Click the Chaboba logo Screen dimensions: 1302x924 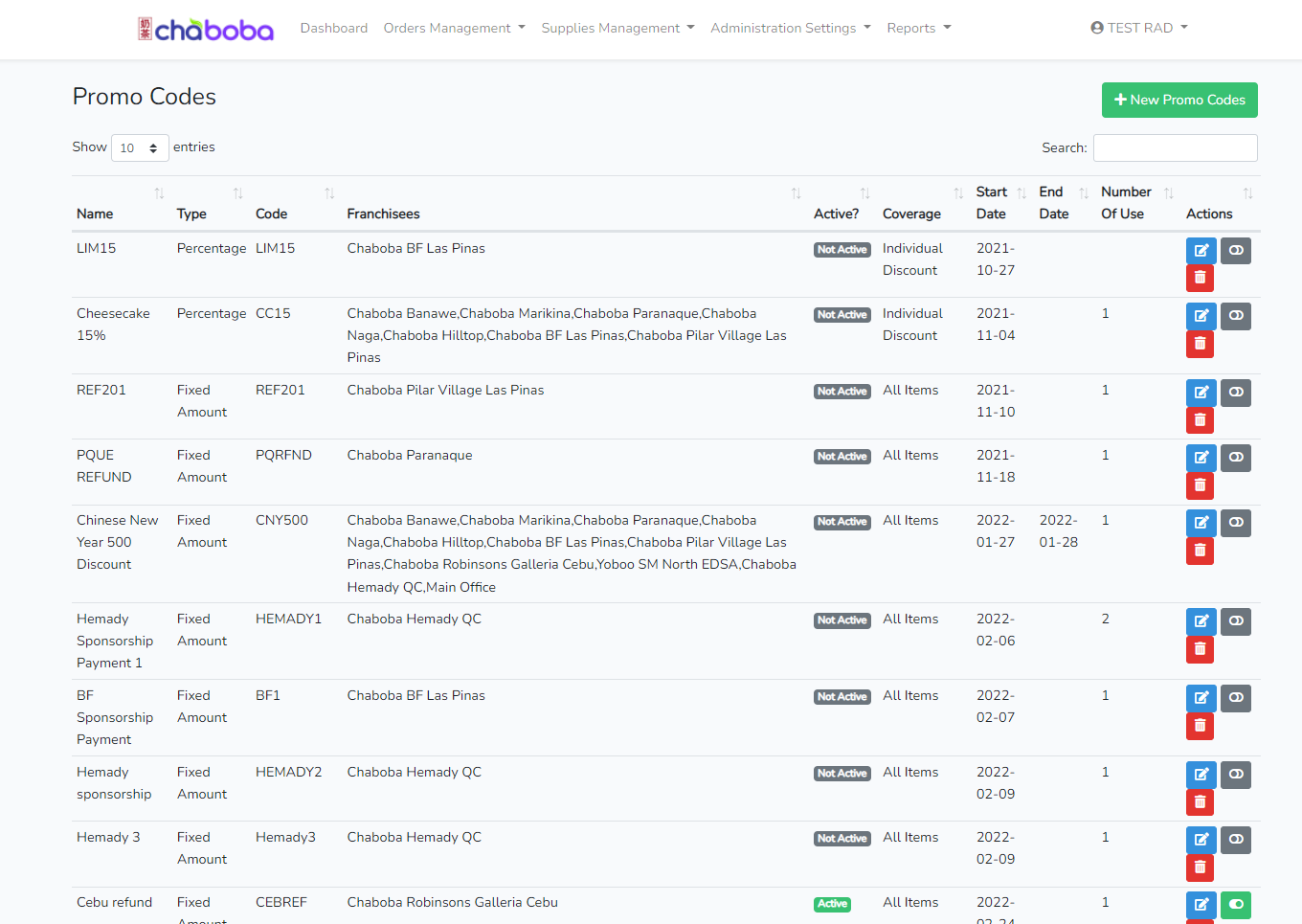click(206, 29)
